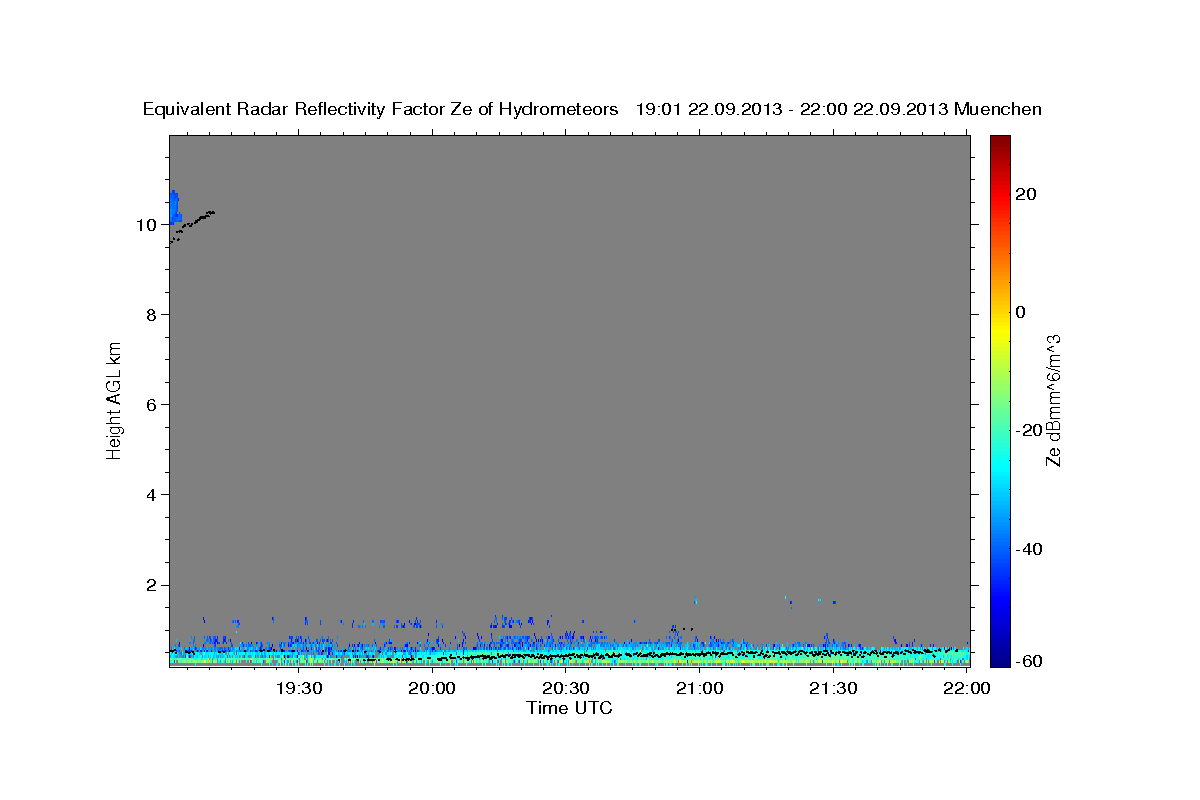Click the time tick label '21:30'
The image size is (1200, 800).
[833, 688]
